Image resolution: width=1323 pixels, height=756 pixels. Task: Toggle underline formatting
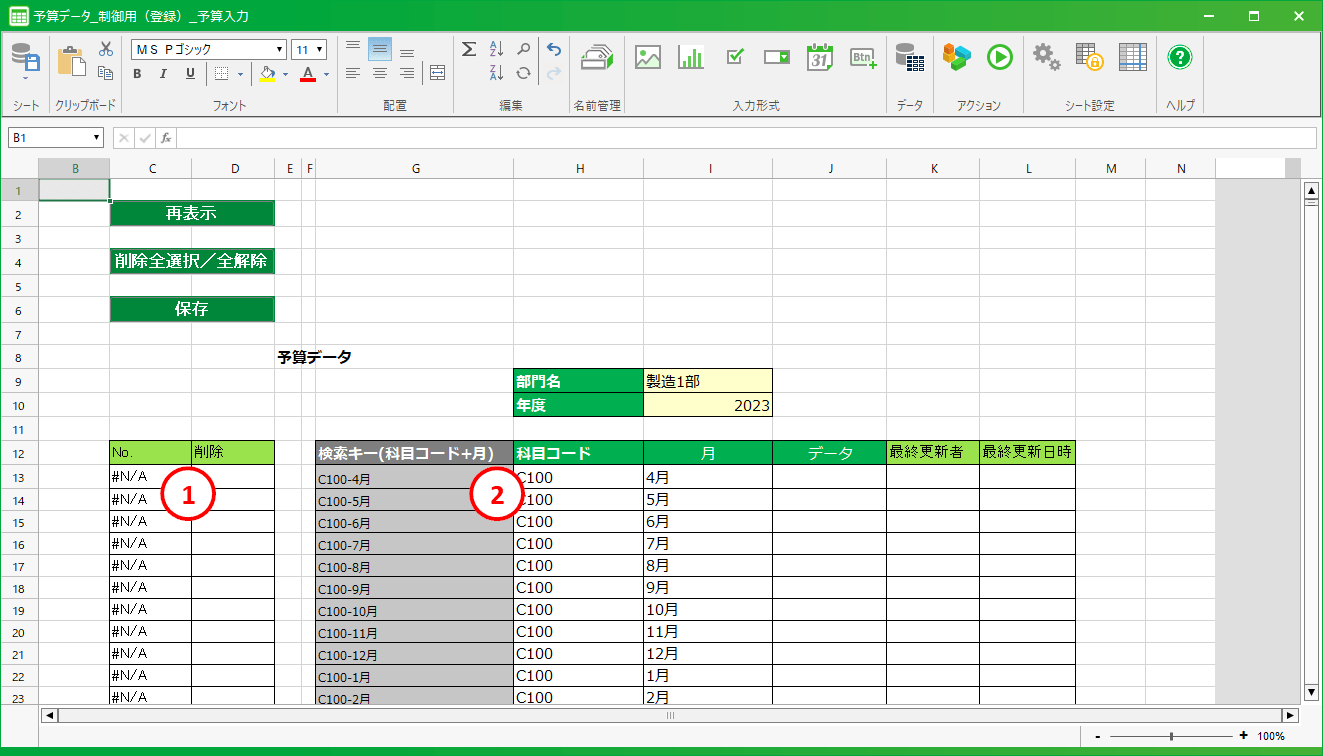point(190,74)
